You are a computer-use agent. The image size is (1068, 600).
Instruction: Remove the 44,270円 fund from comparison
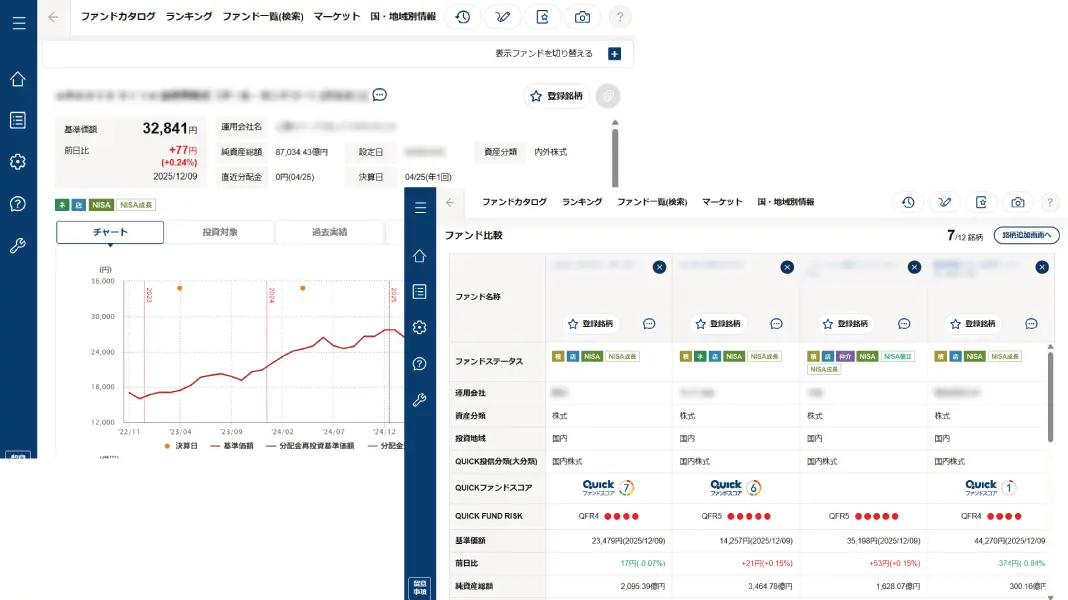[x=1042, y=268]
